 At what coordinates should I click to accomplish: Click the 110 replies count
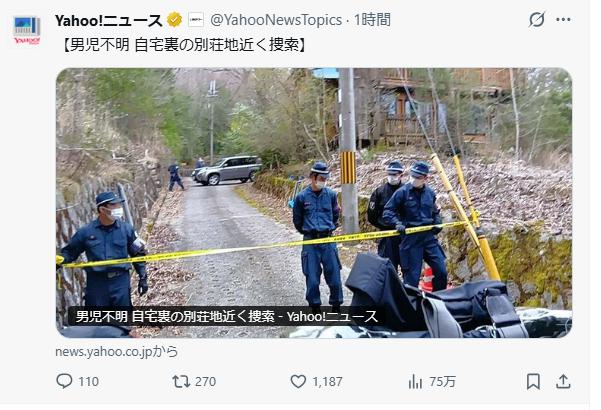pos(89,382)
